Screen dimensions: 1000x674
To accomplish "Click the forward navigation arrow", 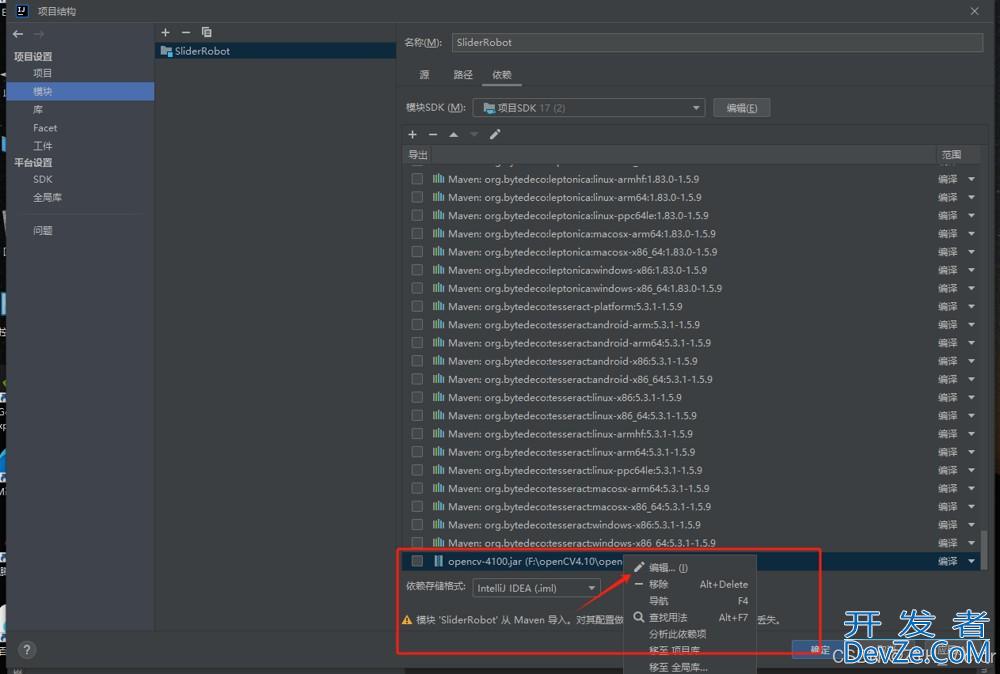I will click(x=39, y=34).
